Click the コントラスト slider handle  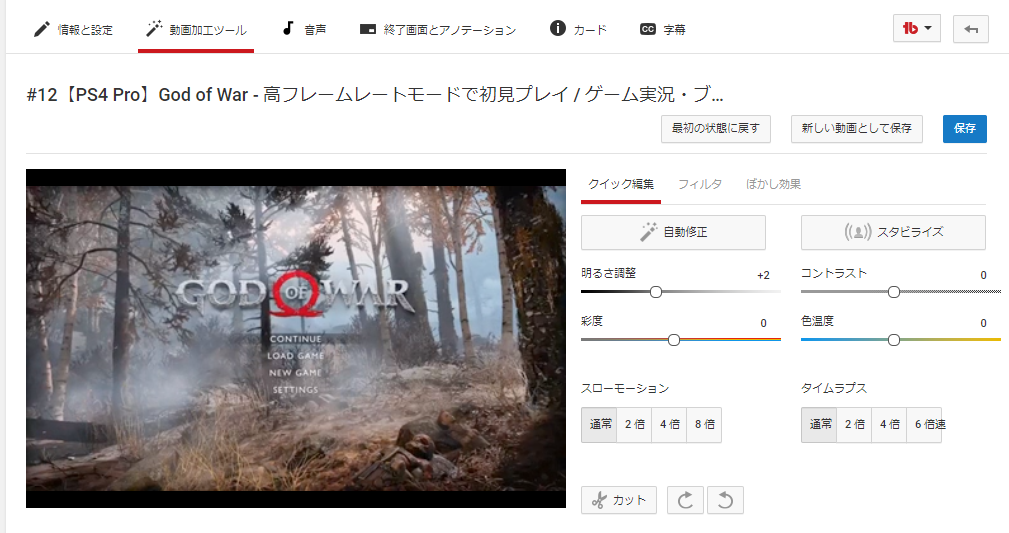tap(894, 292)
